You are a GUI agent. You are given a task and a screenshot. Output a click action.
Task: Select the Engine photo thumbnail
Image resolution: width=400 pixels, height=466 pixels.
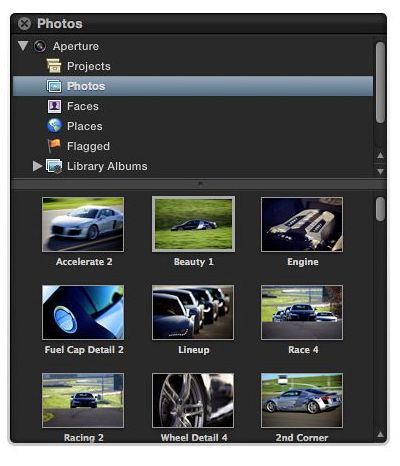302,224
